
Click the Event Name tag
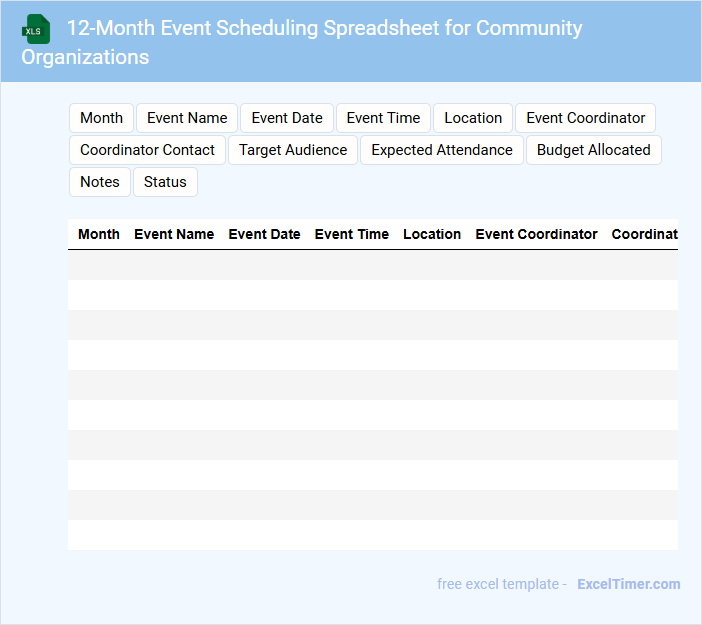click(x=187, y=118)
